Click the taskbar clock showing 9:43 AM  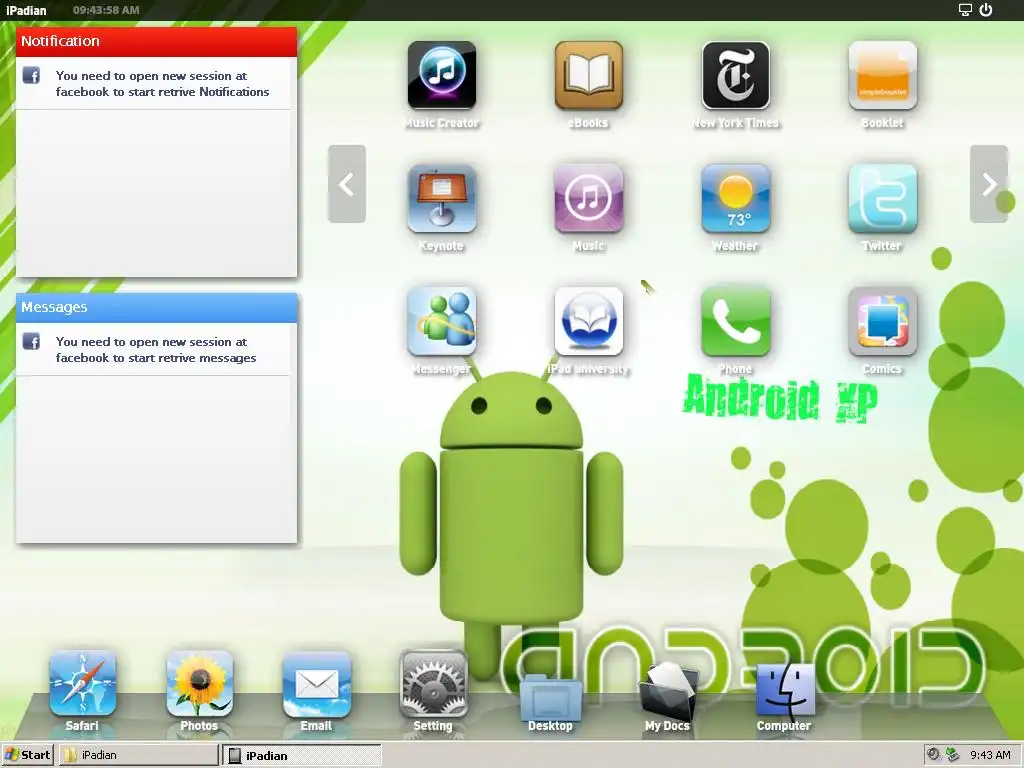990,755
